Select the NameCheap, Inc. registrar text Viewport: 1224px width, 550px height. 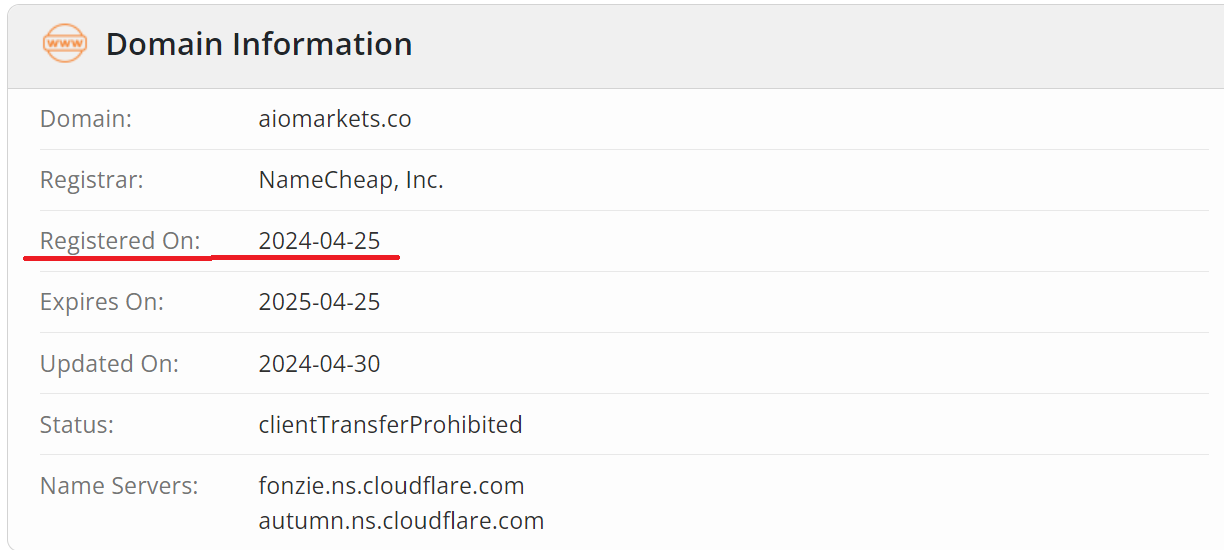coord(351,180)
